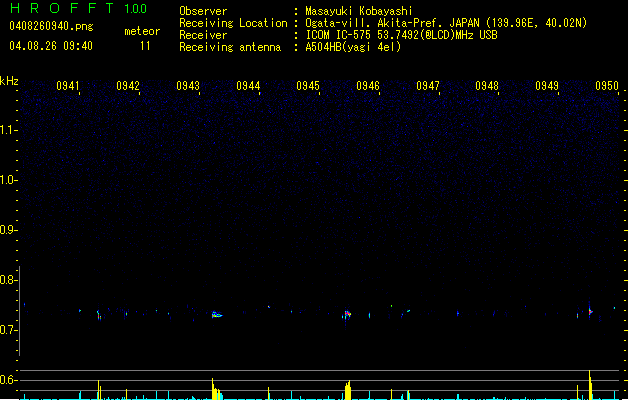Click the 0.9 kHz axis label
629x400 pixels.
coord(8,230)
